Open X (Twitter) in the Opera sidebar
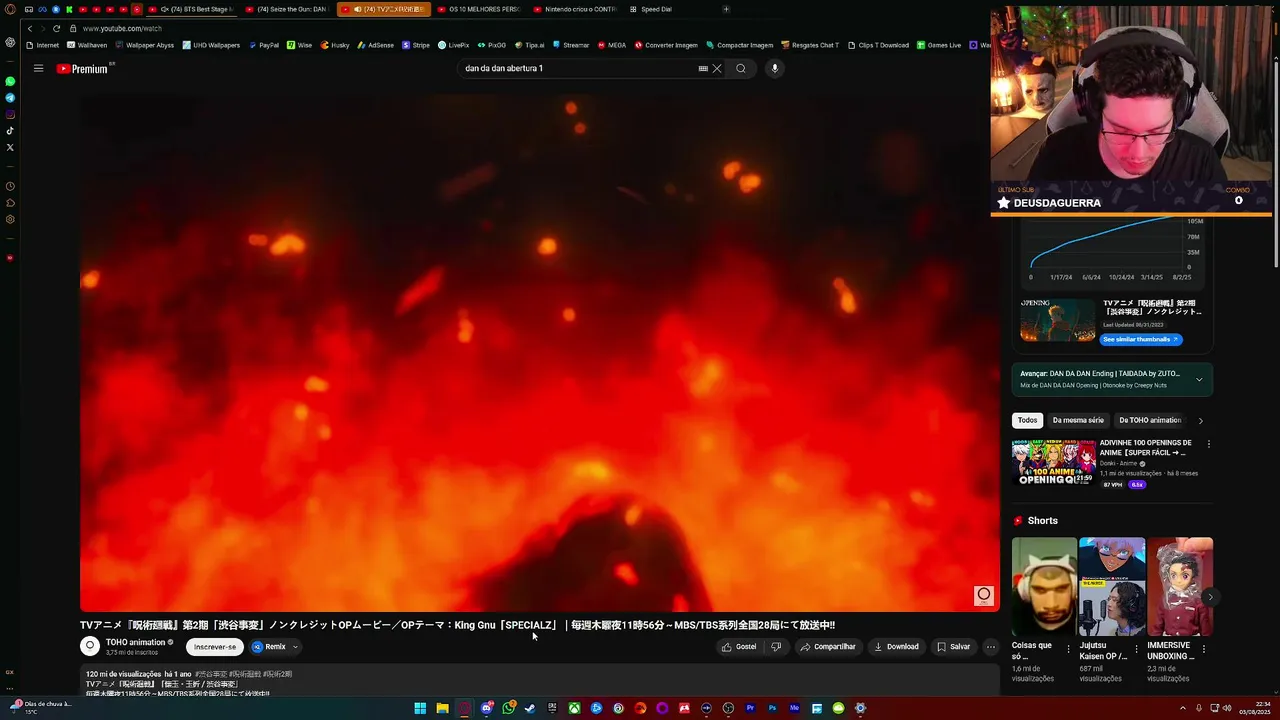1280x720 pixels. pos(10,147)
